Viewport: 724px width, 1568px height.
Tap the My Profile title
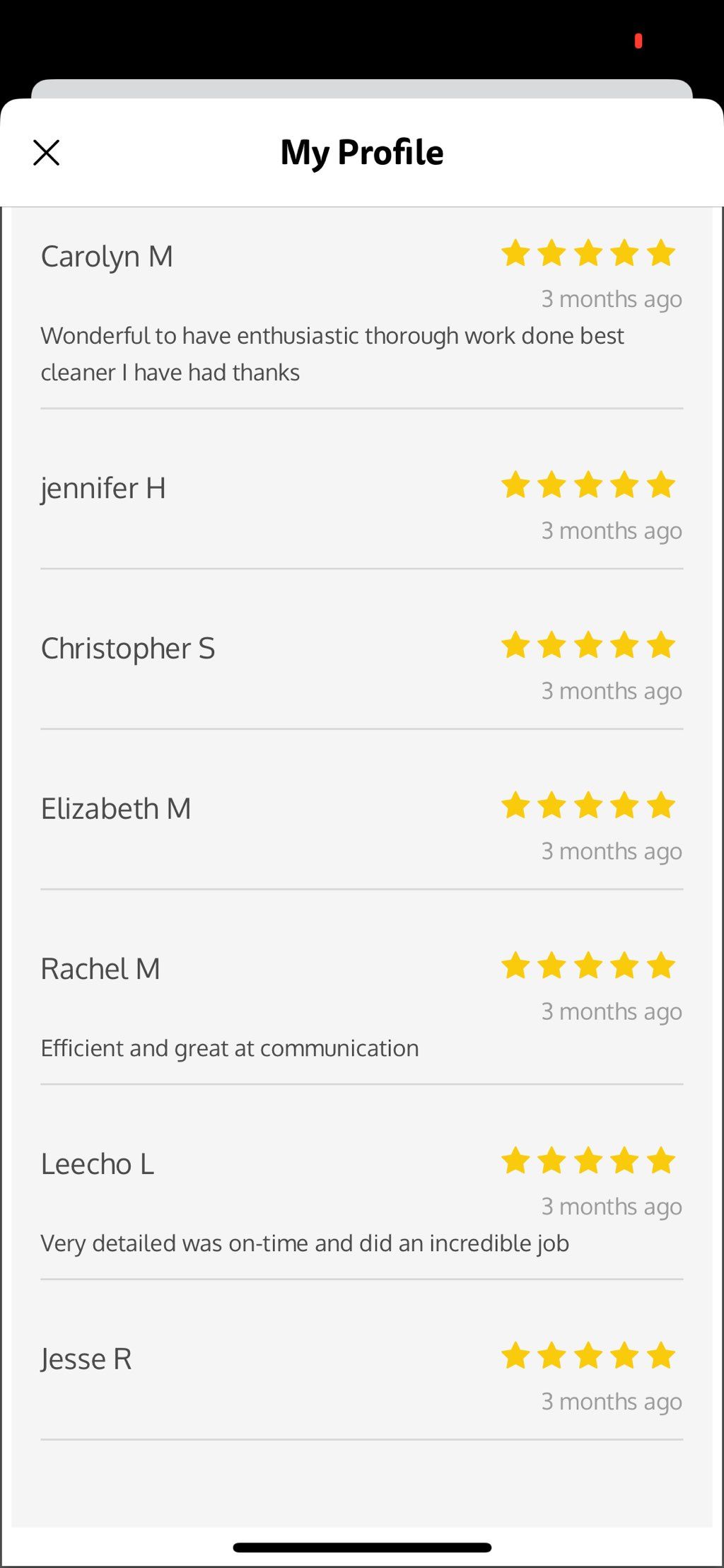362,153
